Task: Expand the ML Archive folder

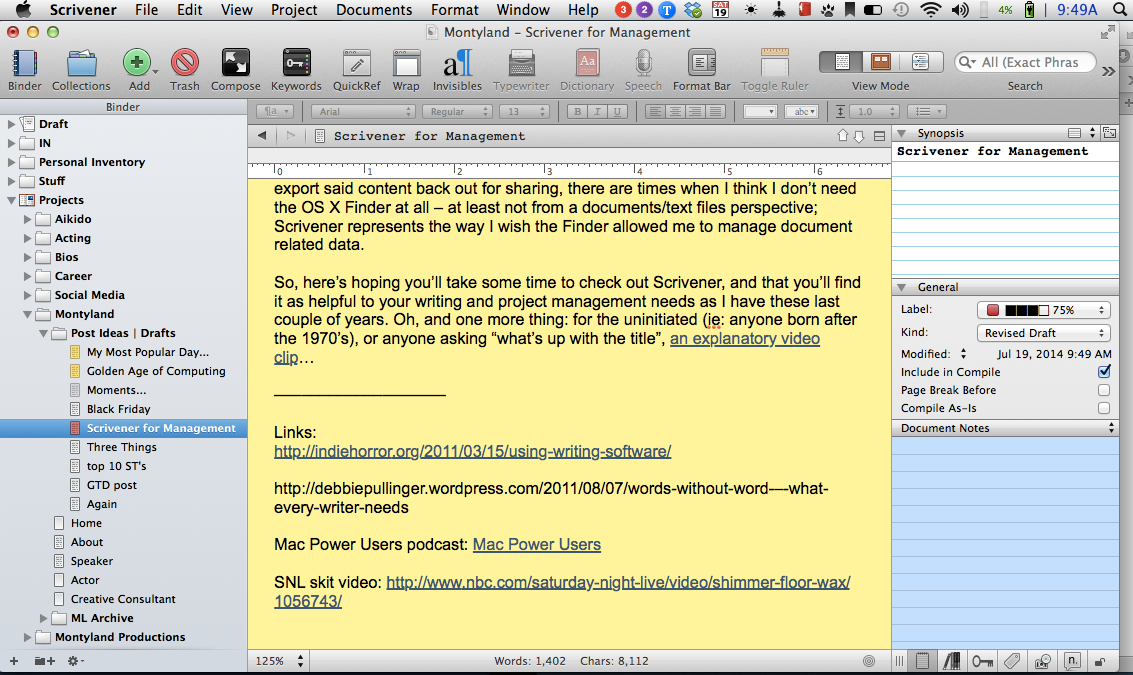Action: [43, 618]
